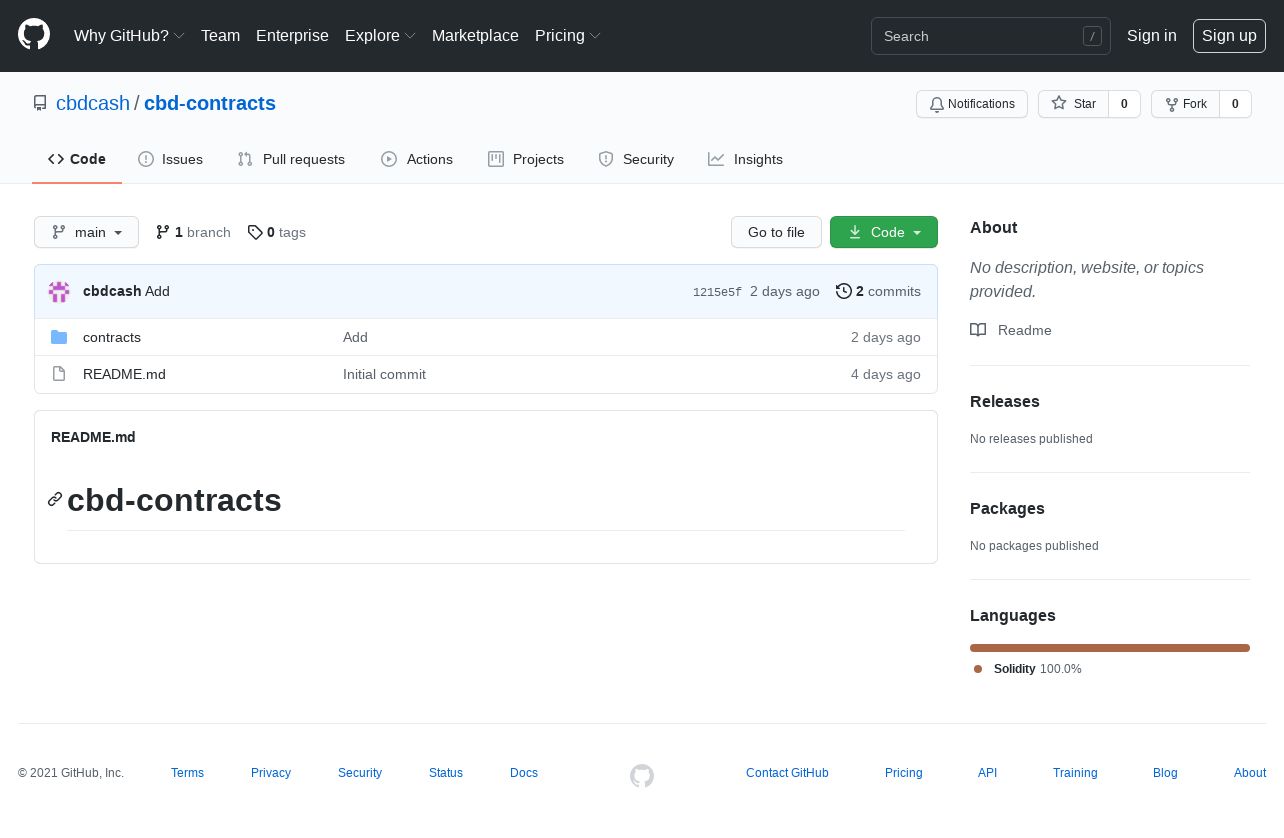Screen dimensions: 1284x838
Task: Click the Notifications button
Action: (x=972, y=104)
